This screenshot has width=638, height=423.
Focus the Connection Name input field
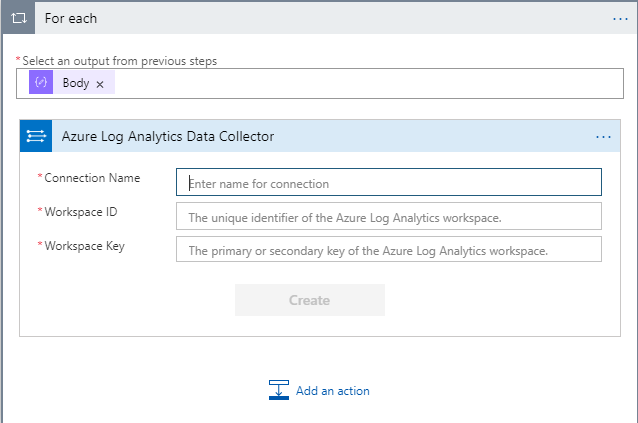(389, 182)
